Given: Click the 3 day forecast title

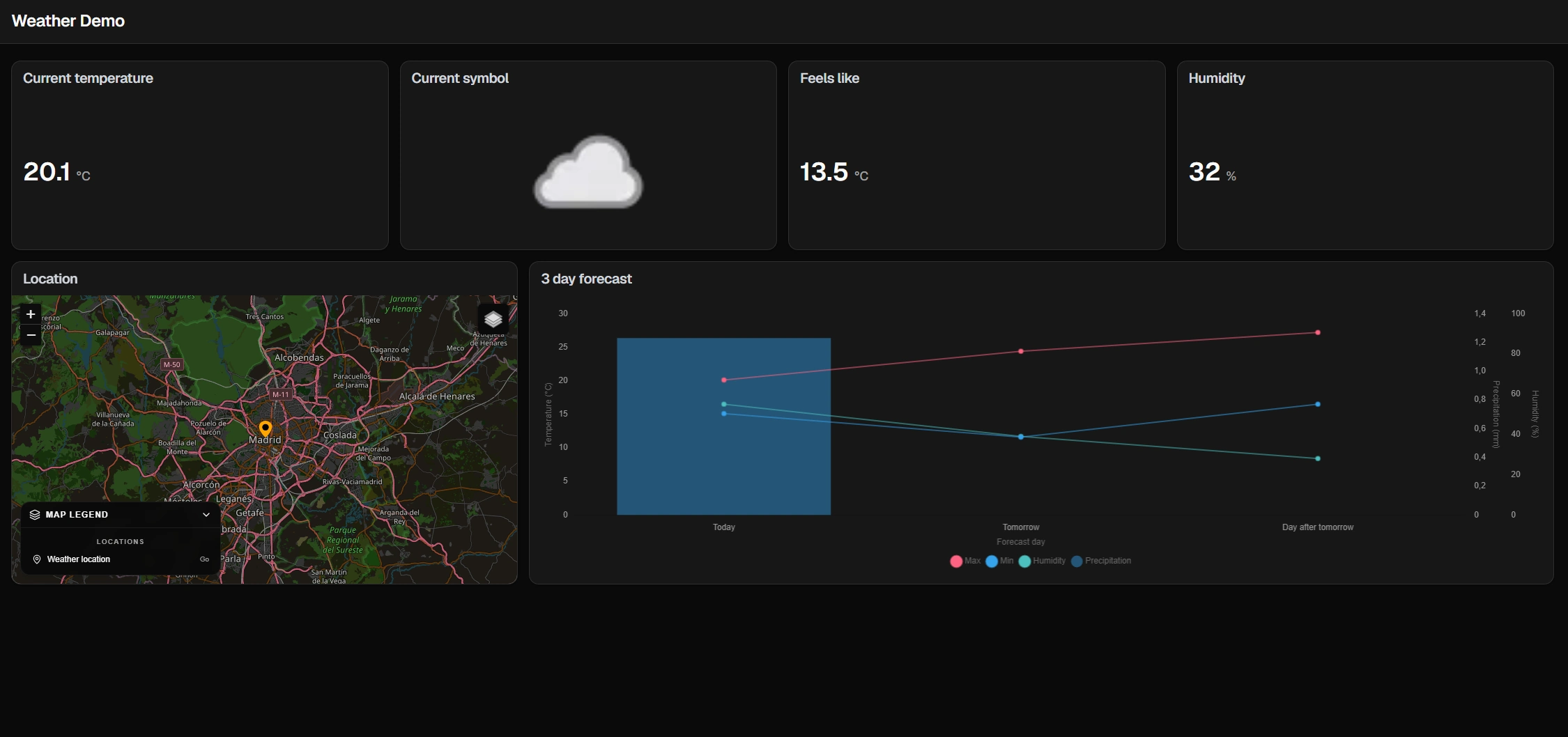Looking at the screenshot, I should pos(586,279).
